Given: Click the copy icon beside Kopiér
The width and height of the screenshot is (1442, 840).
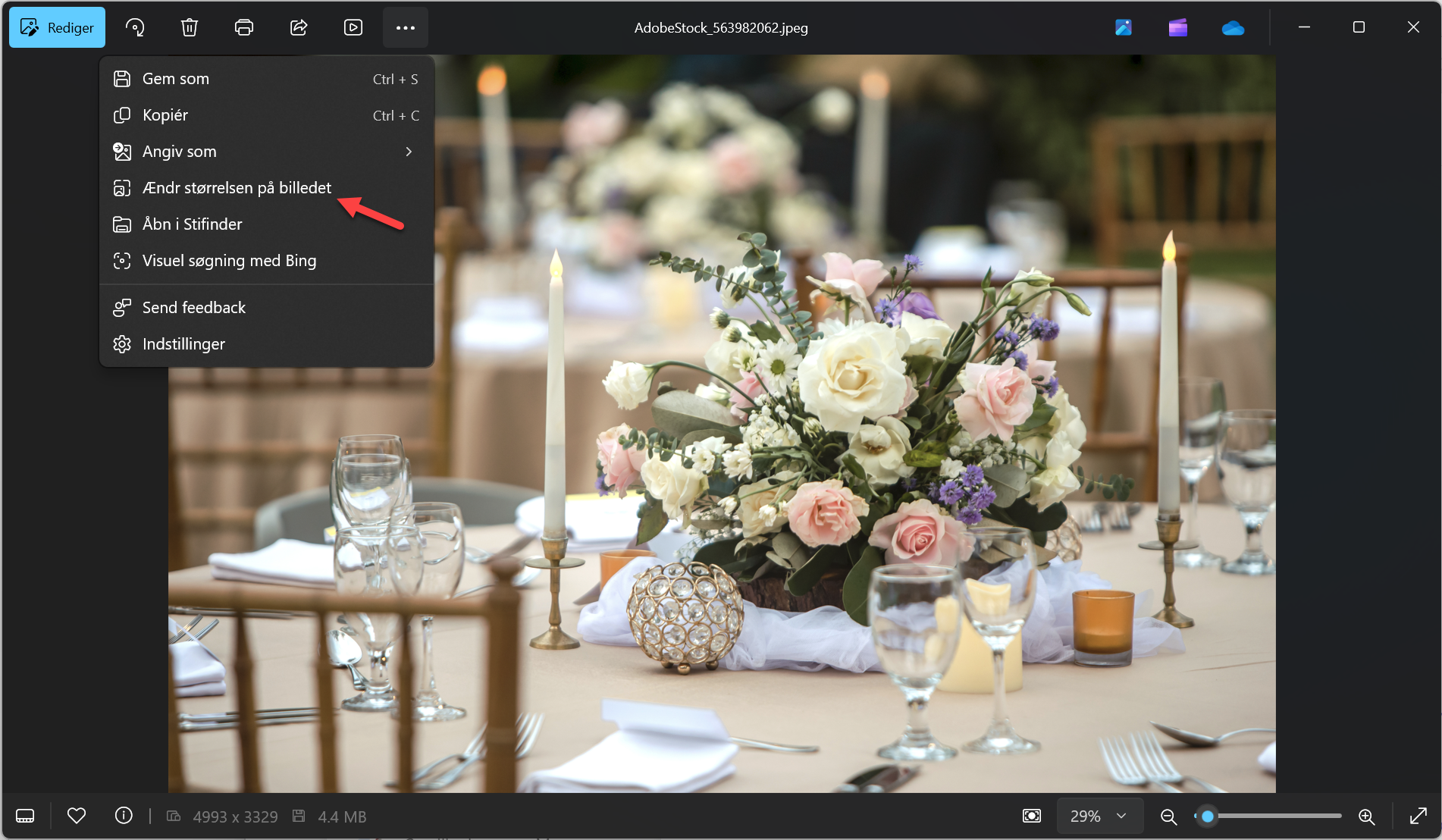Looking at the screenshot, I should (x=122, y=115).
